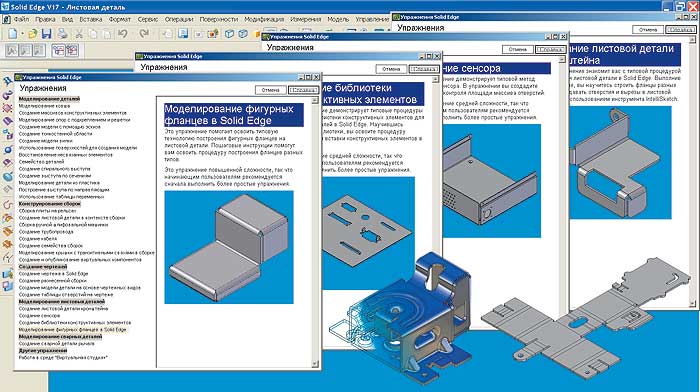Click the 'Моделирование деталей' section heading
The width and height of the screenshot is (700, 392).
pyautogui.click(x=49, y=99)
